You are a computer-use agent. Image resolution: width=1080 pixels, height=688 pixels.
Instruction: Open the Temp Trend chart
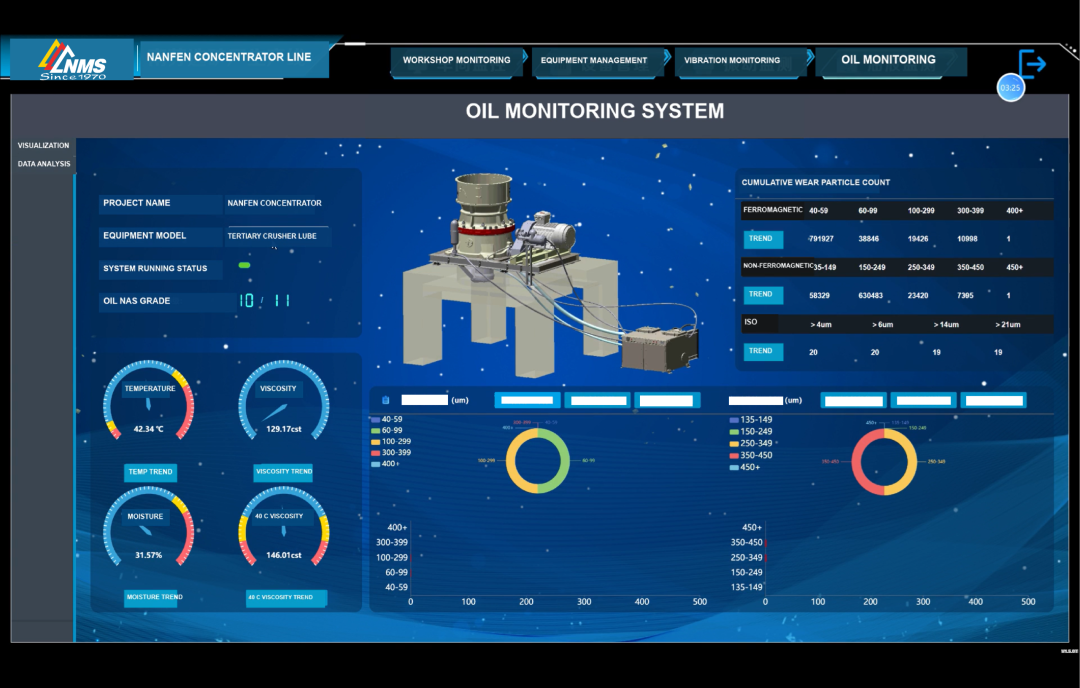pos(150,472)
